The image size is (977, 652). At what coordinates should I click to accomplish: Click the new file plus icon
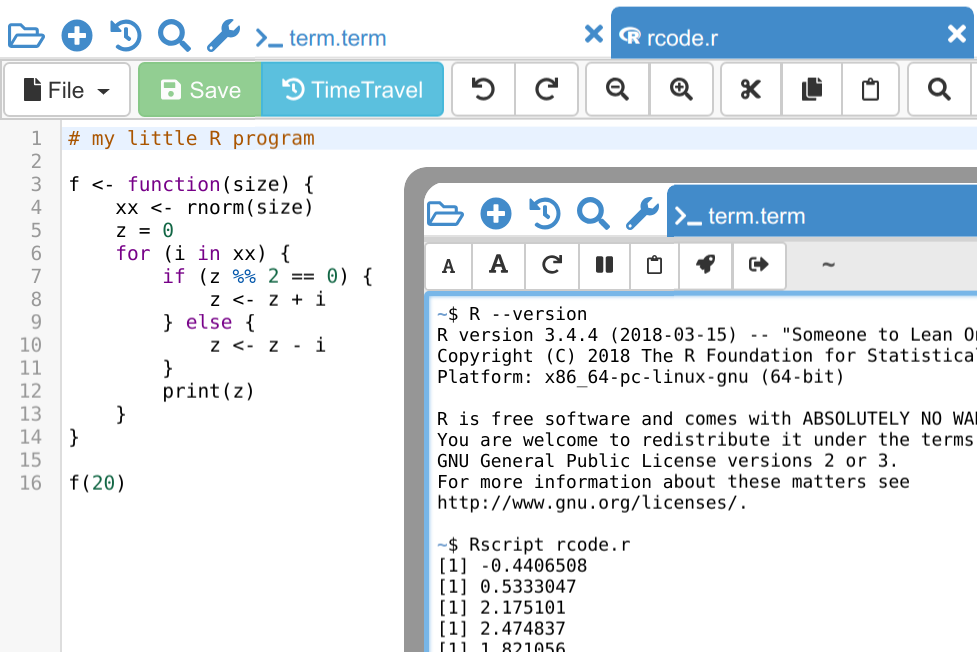click(x=76, y=36)
